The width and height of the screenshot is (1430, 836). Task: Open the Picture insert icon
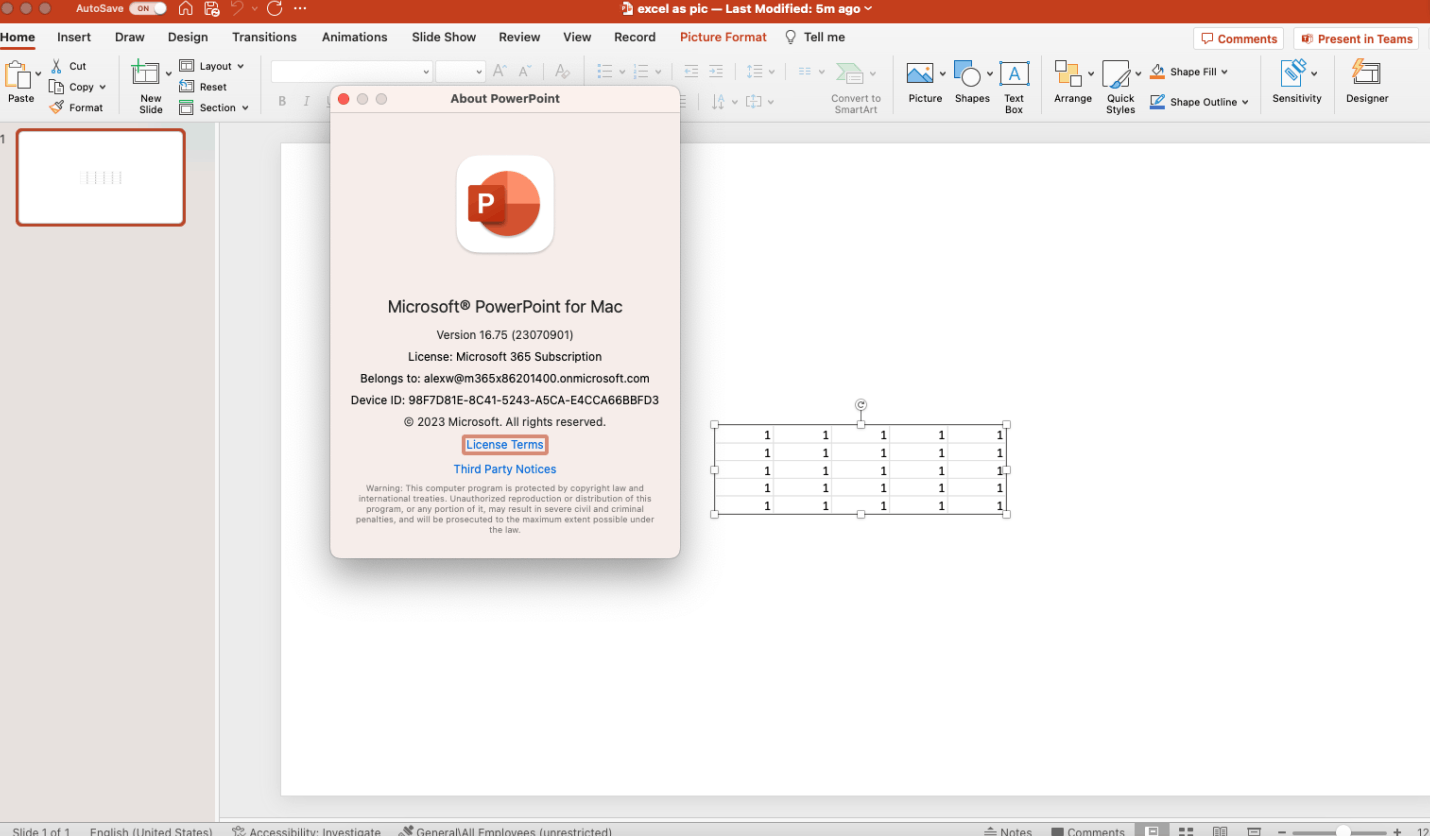[920, 73]
